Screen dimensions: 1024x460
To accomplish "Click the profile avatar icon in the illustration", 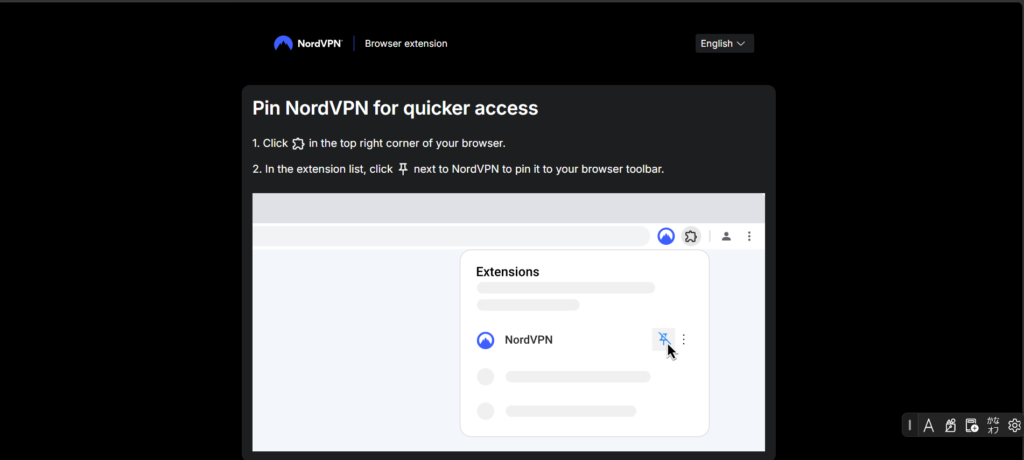I will 726,236.
